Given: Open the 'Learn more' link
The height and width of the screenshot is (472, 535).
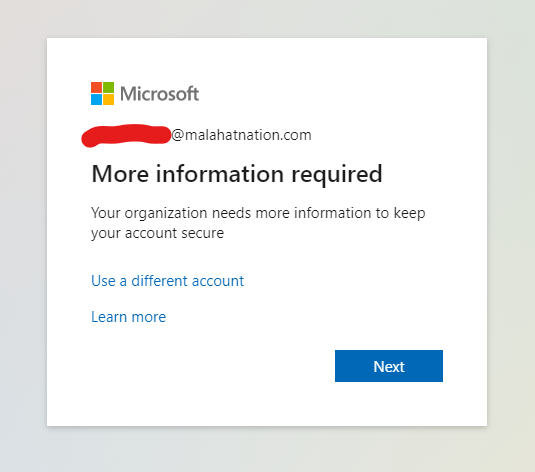Looking at the screenshot, I should tap(129, 317).
